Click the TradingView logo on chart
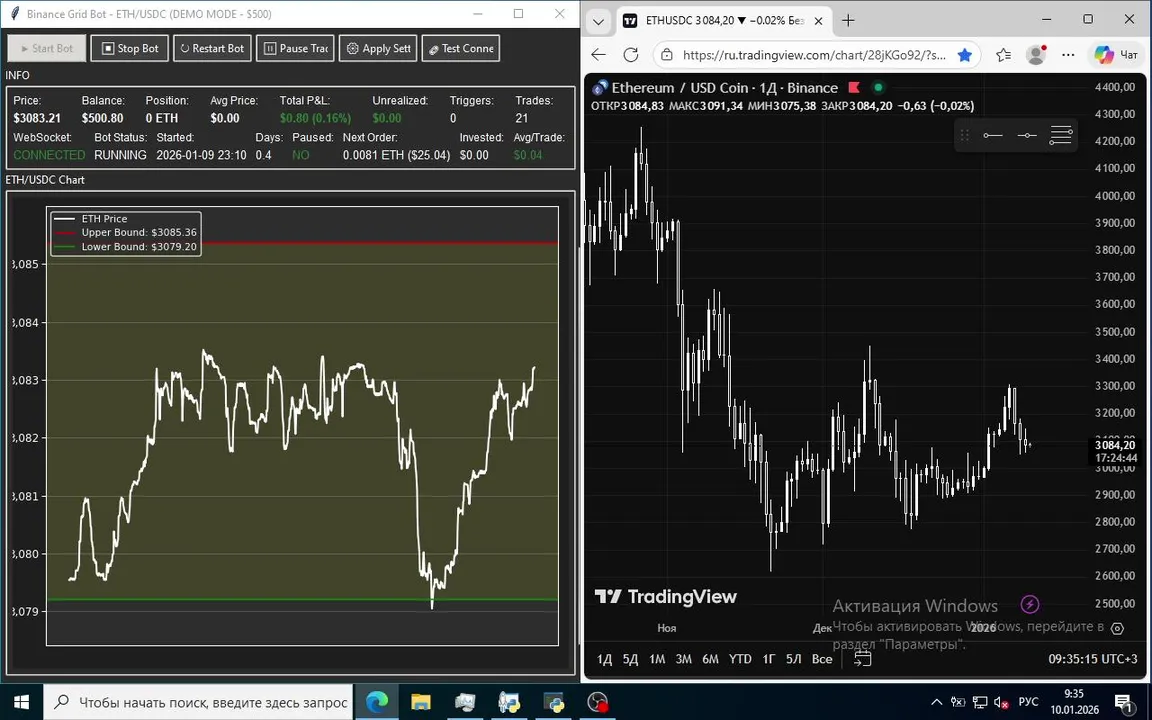The width and height of the screenshot is (1152, 720). (665, 597)
